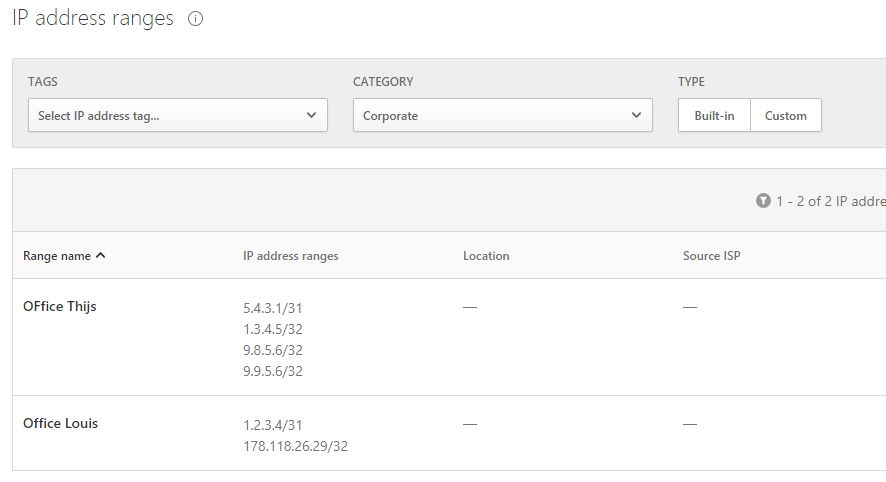The image size is (886, 482).
Task: Click the Location column header
Action: tap(486, 256)
